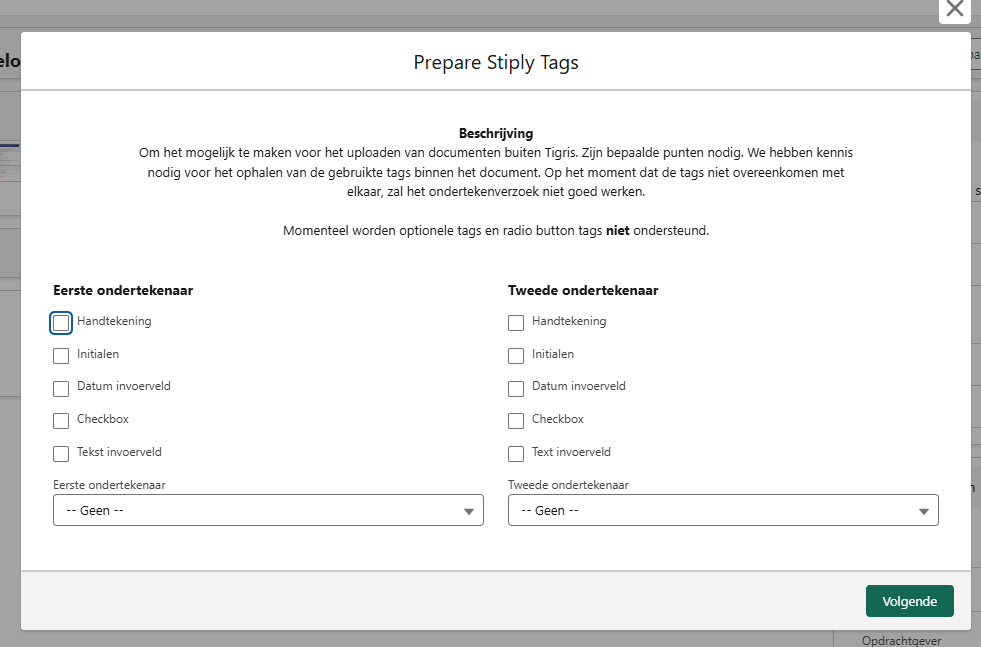
Task: Select Checkbox option under Eerste ondertekenaar
Action: (x=61, y=421)
